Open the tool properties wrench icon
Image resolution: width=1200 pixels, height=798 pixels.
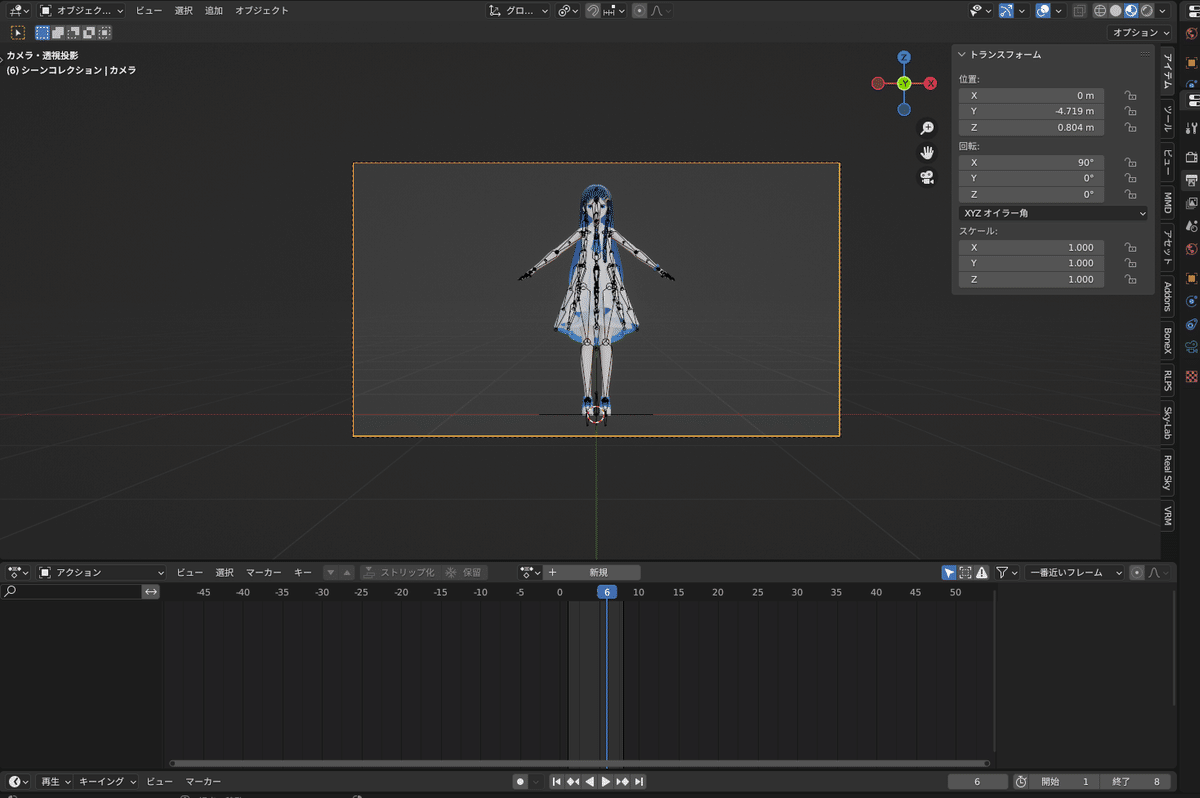1191,128
